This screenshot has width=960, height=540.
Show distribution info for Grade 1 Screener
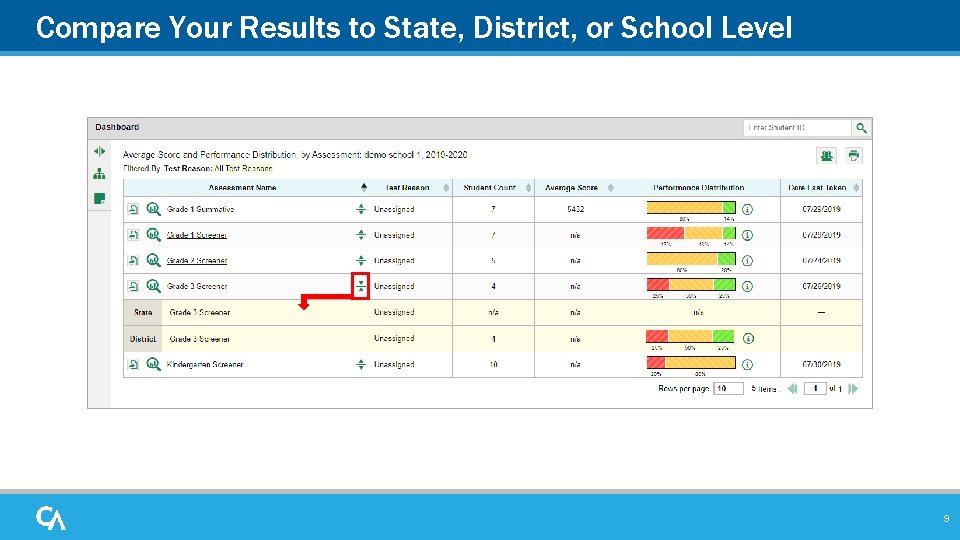point(748,235)
